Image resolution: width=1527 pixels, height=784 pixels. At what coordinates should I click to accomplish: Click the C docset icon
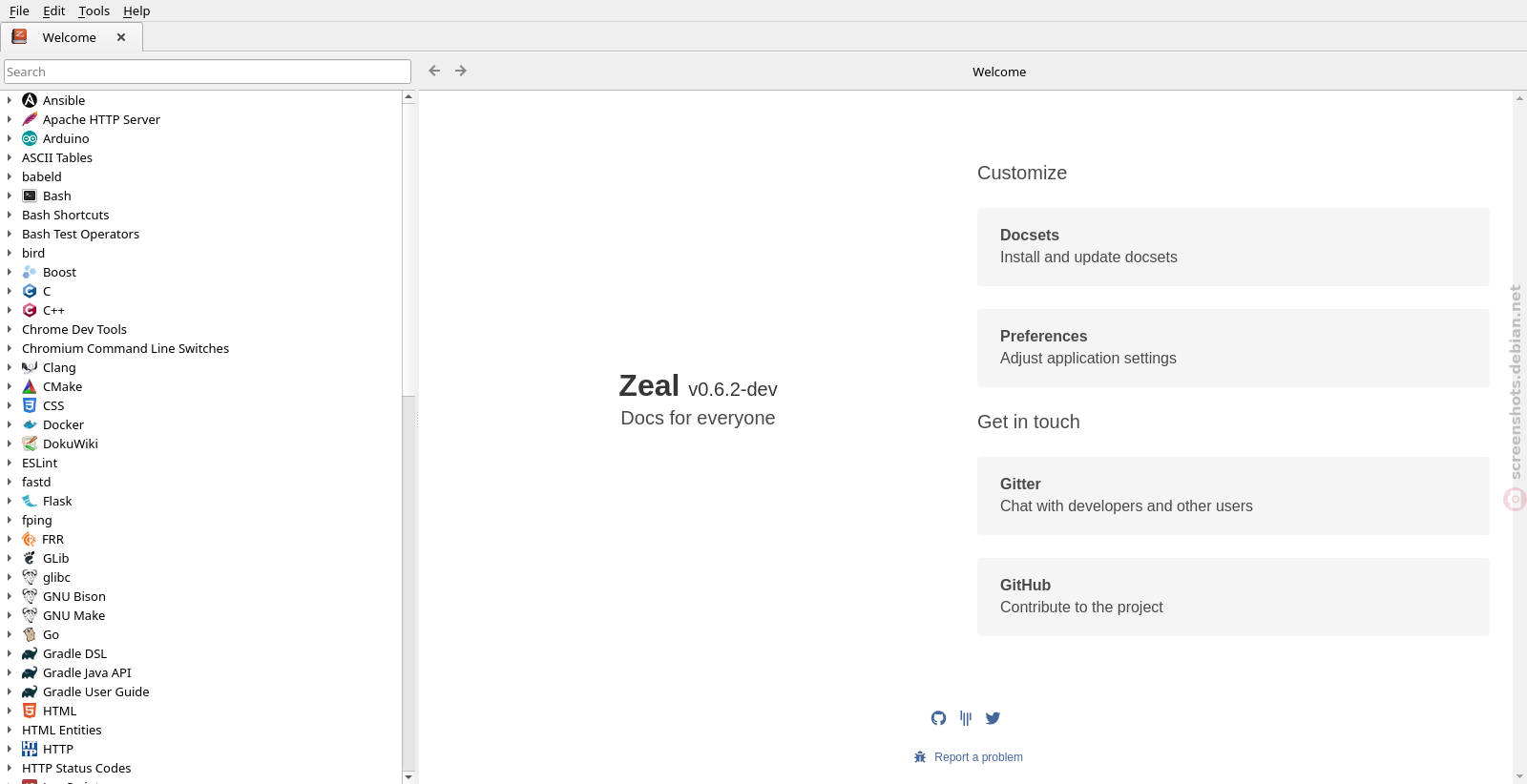tap(30, 291)
